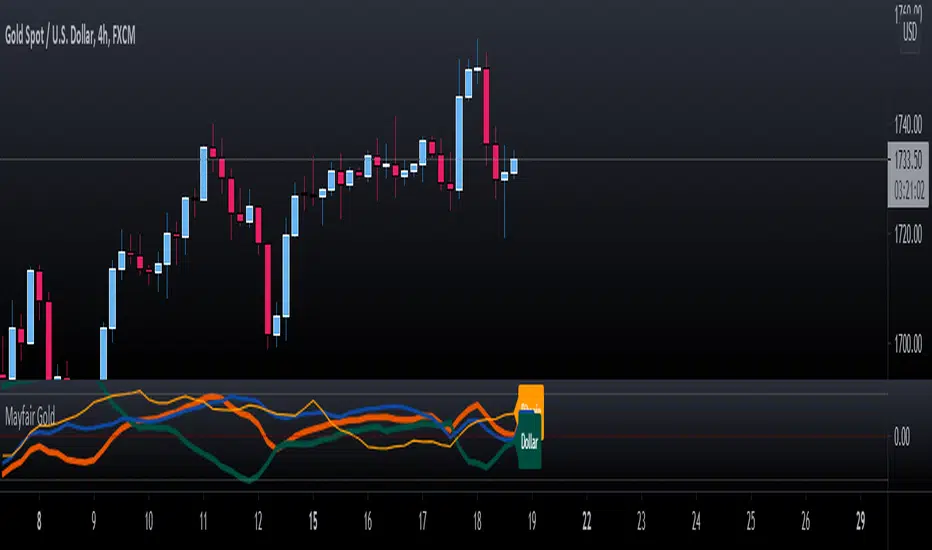Click the date label 11 on time axis

pyautogui.click(x=203, y=521)
